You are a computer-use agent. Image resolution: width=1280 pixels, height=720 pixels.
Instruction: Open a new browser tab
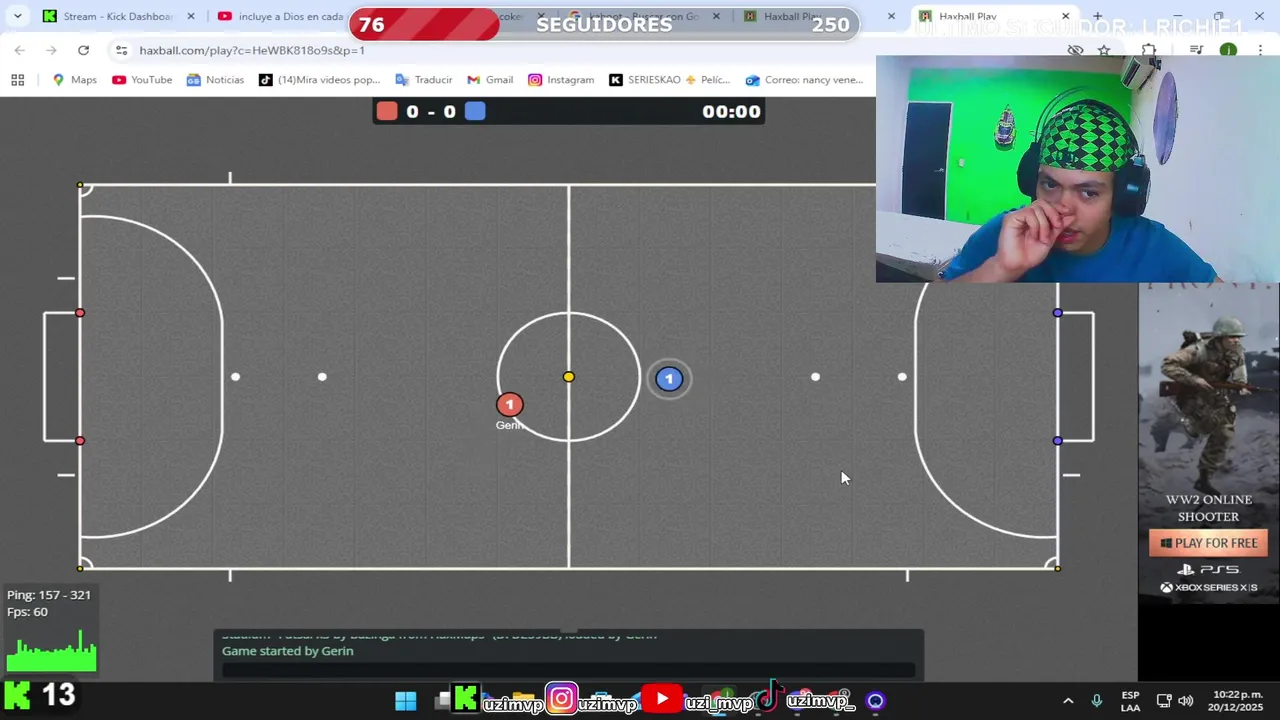1097,16
